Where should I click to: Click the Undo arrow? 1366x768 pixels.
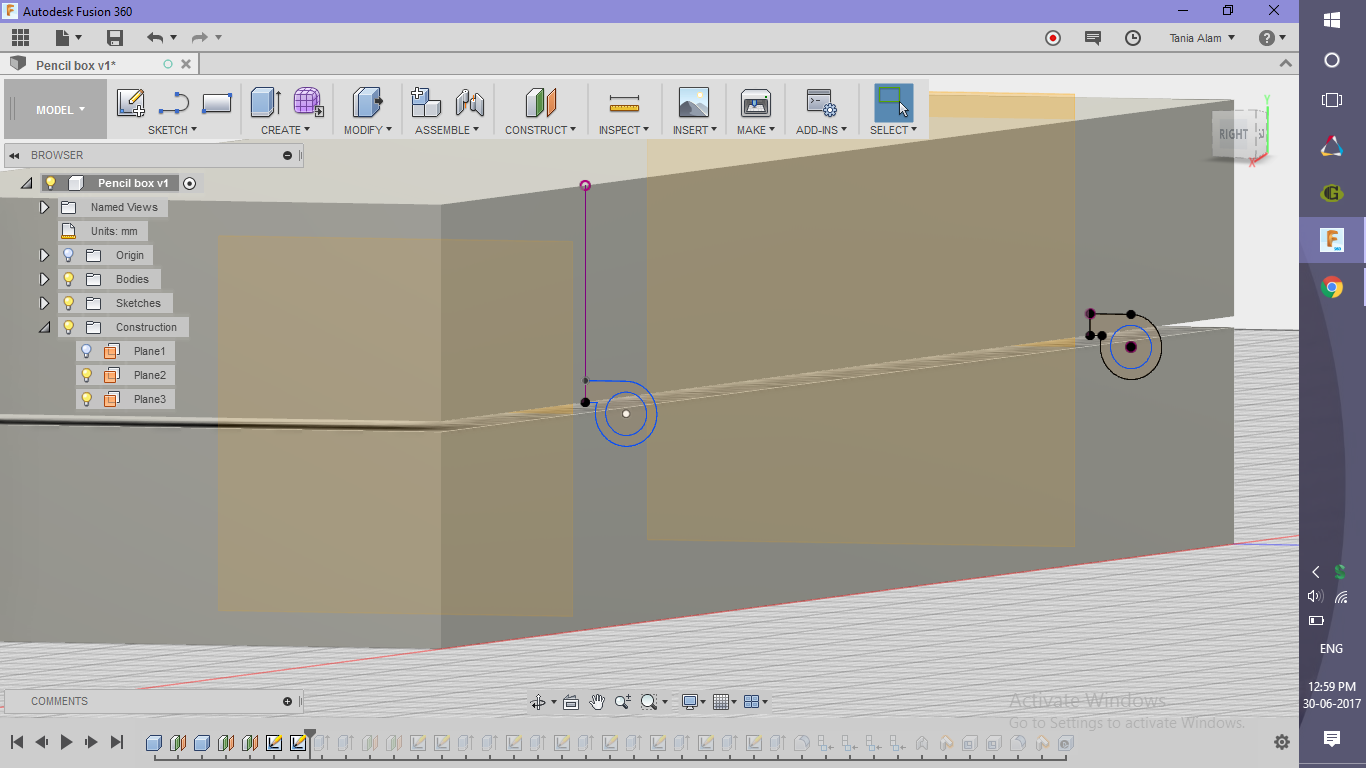click(154, 38)
